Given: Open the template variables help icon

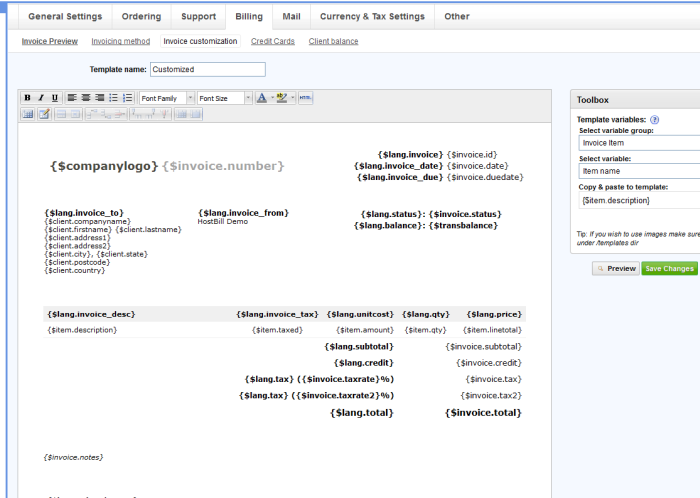Looking at the screenshot, I should coord(654,120).
